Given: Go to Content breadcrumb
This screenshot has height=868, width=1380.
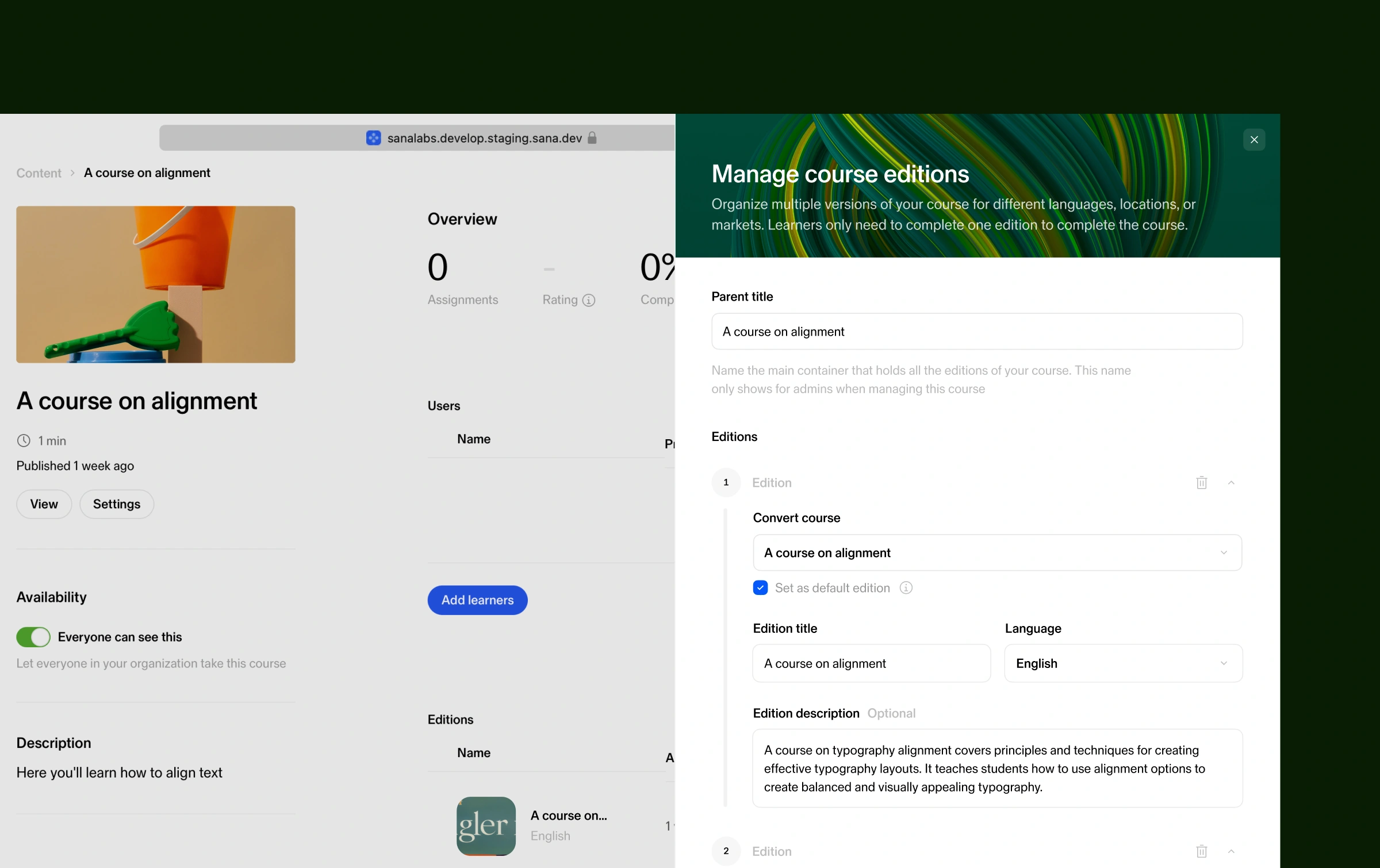Looking at the screenshot, I should tap(39, 173).
